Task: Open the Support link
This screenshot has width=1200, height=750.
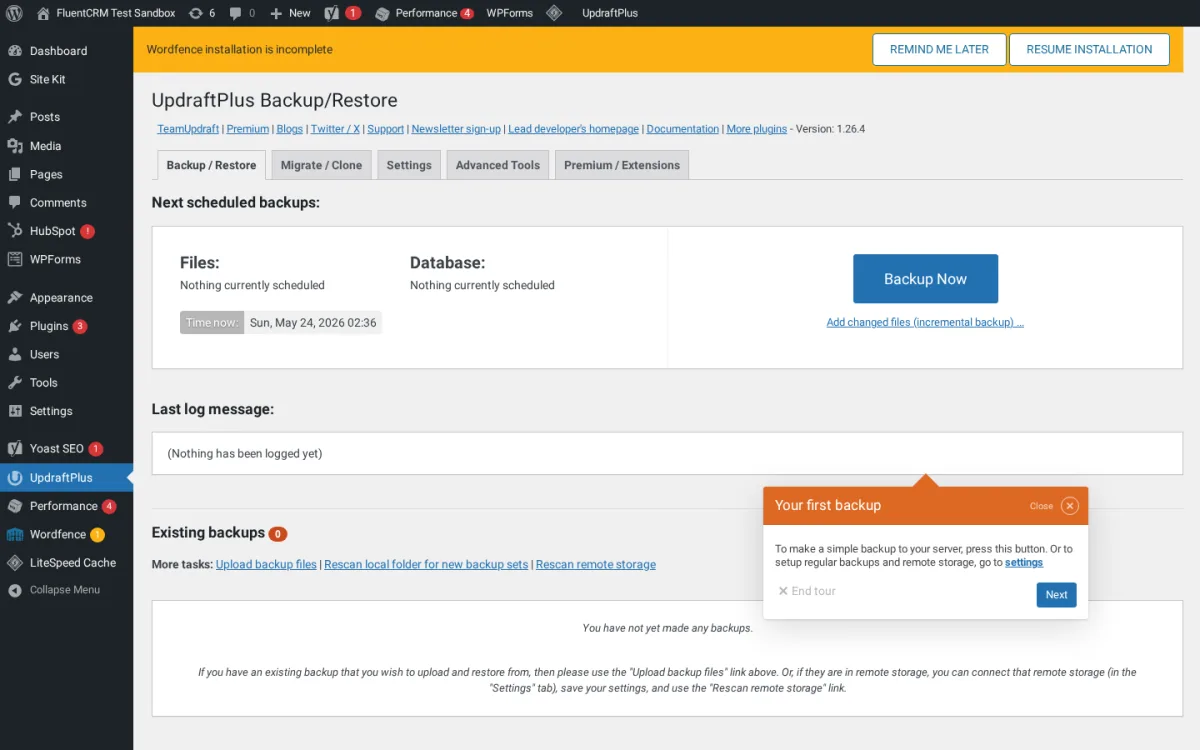Action: (x=386, y=129)
